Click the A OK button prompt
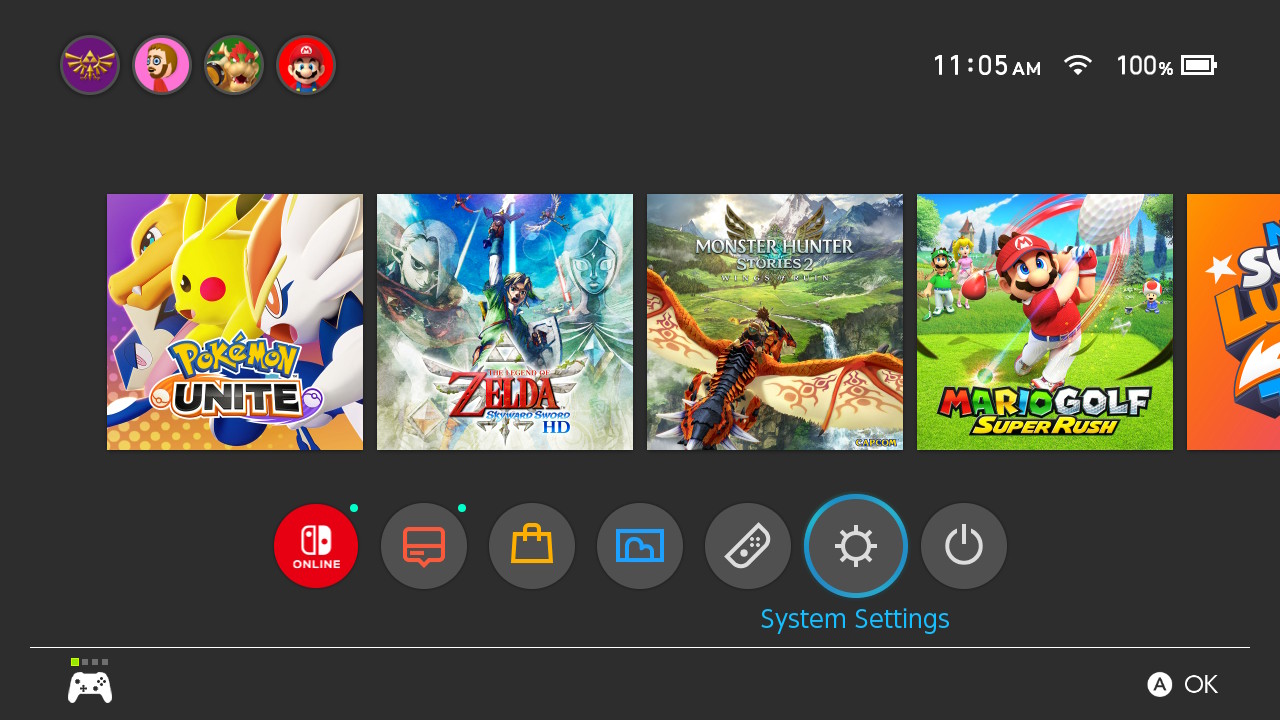The width and height of the screenshot is (1280, 720). [1183, 684]
